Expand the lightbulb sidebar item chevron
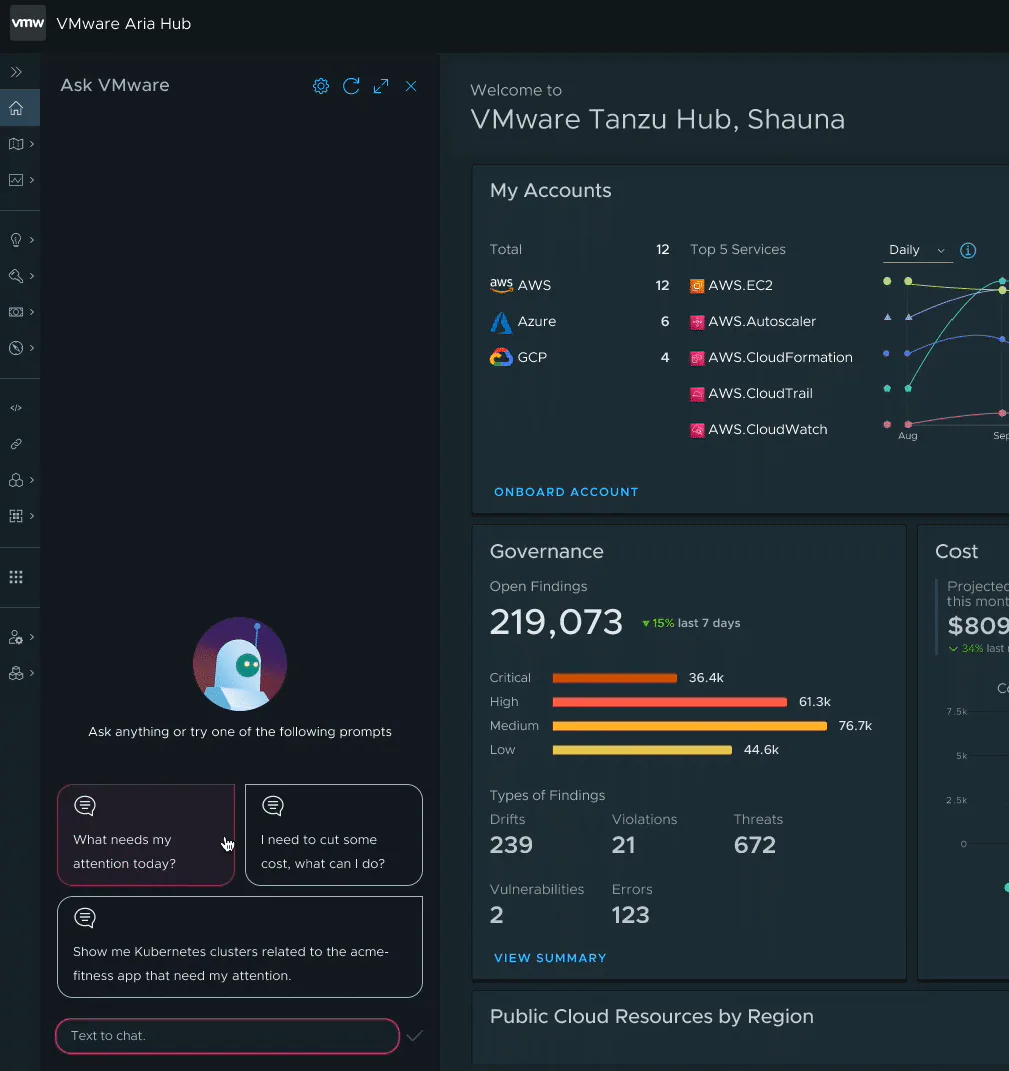The width and height of the screenshot is (1009, 1071). coord(31,240)
